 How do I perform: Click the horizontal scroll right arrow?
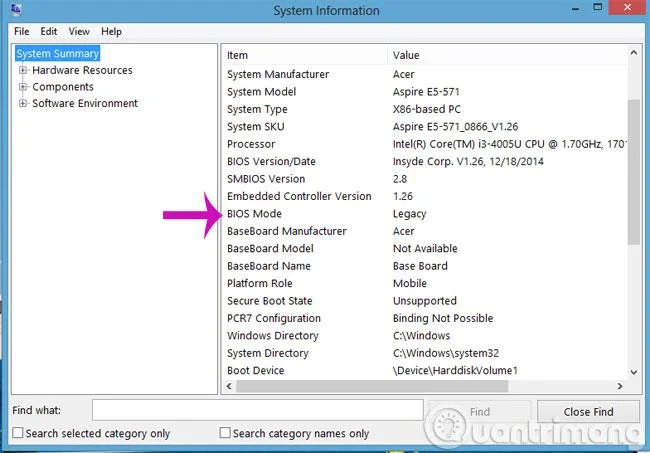point(620,386)
